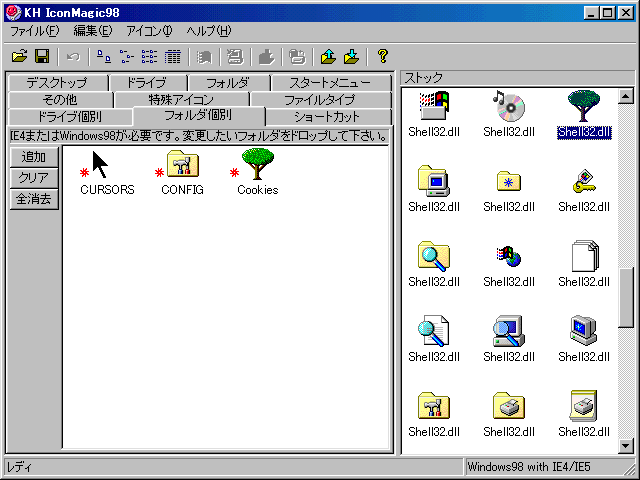Switch to details view in toolbar

tap(172, 56)
